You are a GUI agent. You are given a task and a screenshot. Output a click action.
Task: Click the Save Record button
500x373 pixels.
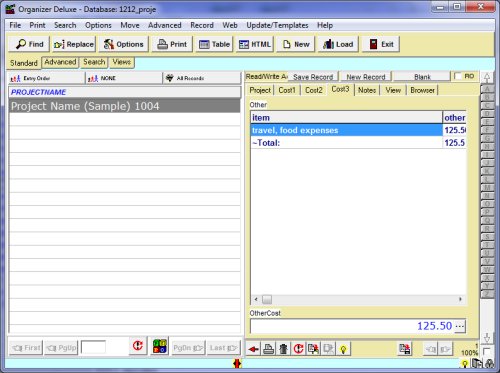coord(313,77)
